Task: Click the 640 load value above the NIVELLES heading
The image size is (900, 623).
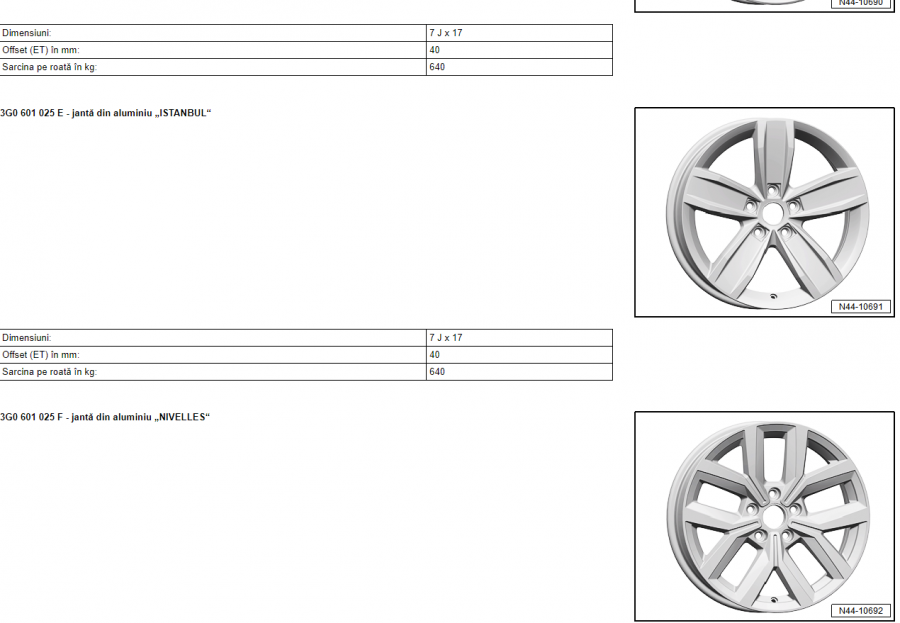Action: click(x=437, y=372)
